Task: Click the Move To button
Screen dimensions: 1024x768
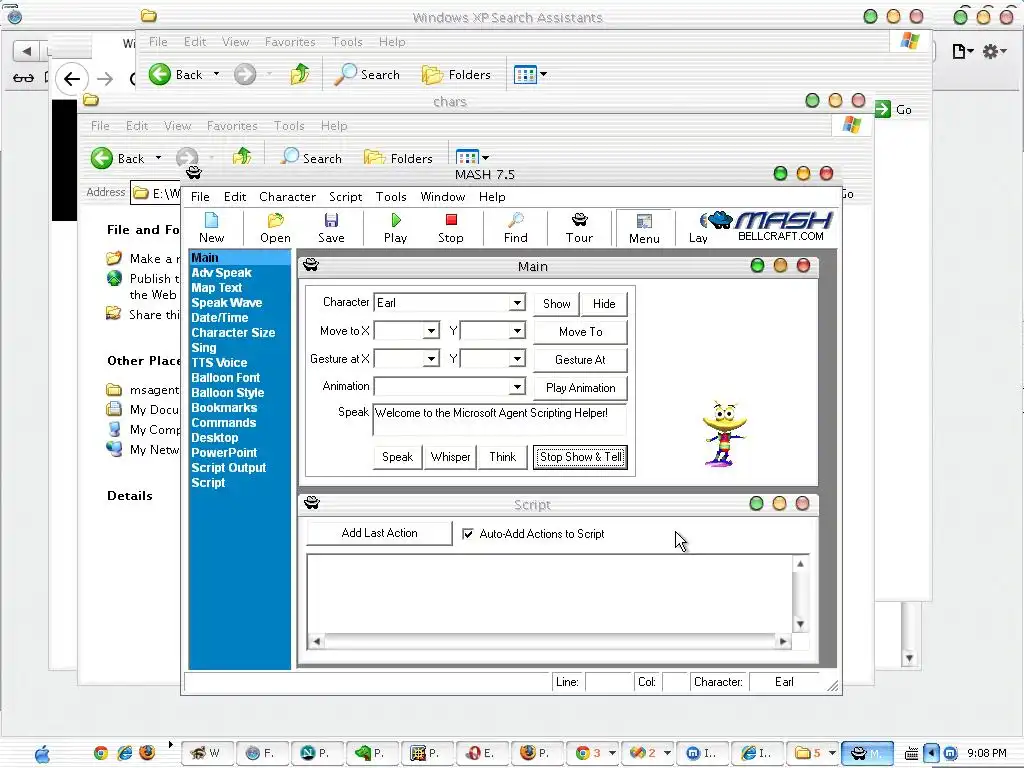Action: pos(581,332)
